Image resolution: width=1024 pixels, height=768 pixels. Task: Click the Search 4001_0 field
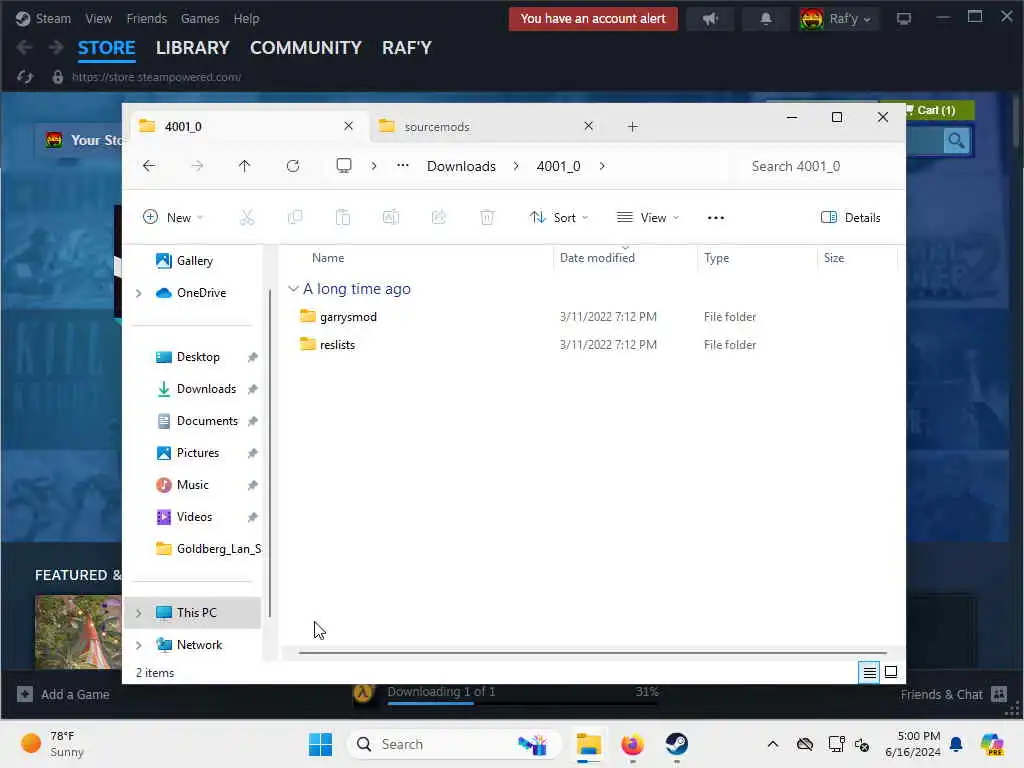coord(816,166)
